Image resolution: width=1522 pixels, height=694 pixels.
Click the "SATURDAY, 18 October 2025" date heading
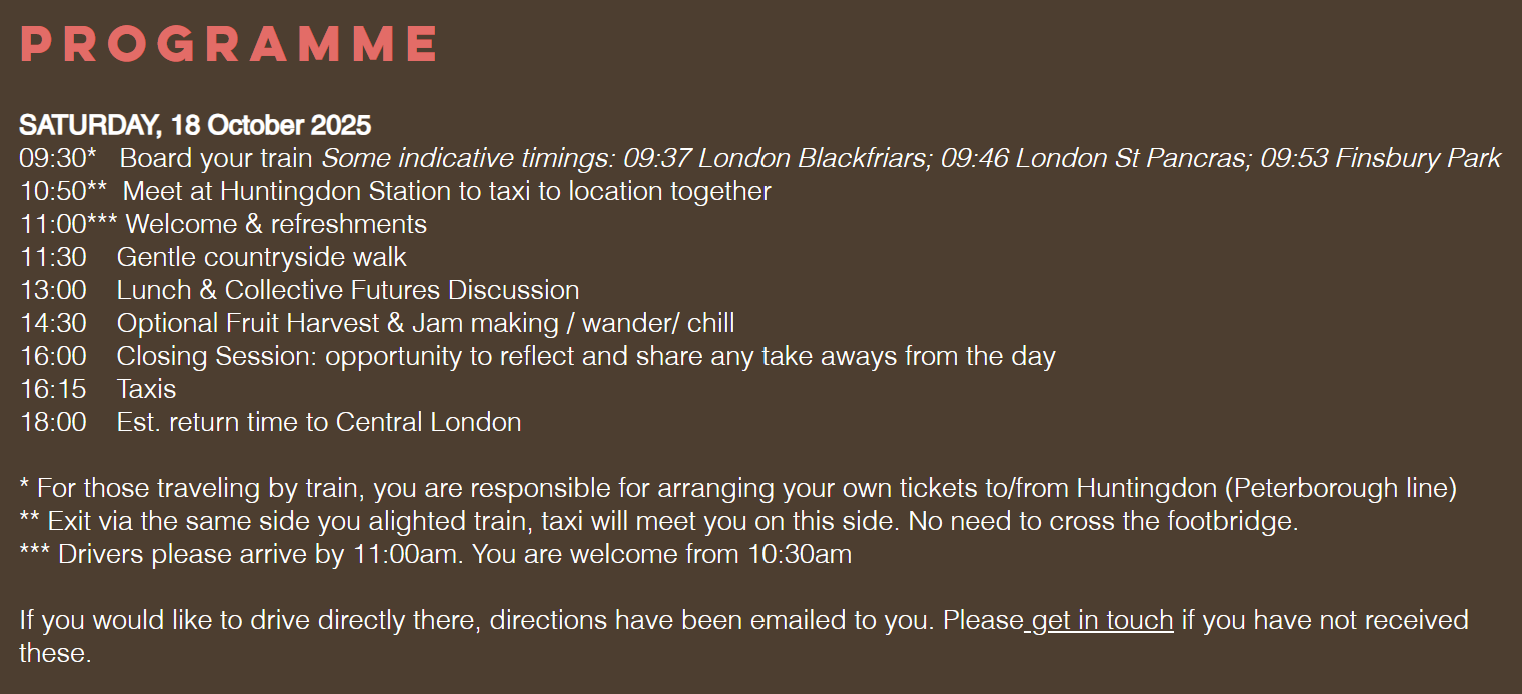coord(195,126)
